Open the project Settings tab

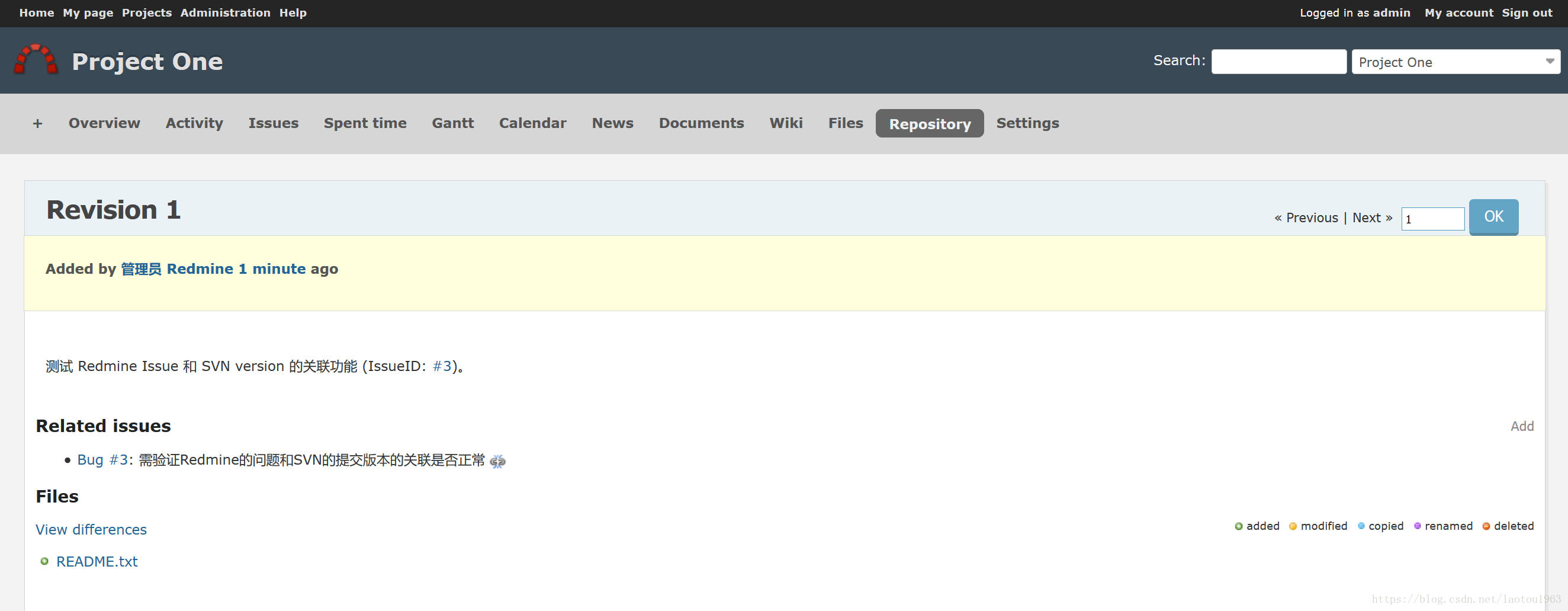[1027, 123]
